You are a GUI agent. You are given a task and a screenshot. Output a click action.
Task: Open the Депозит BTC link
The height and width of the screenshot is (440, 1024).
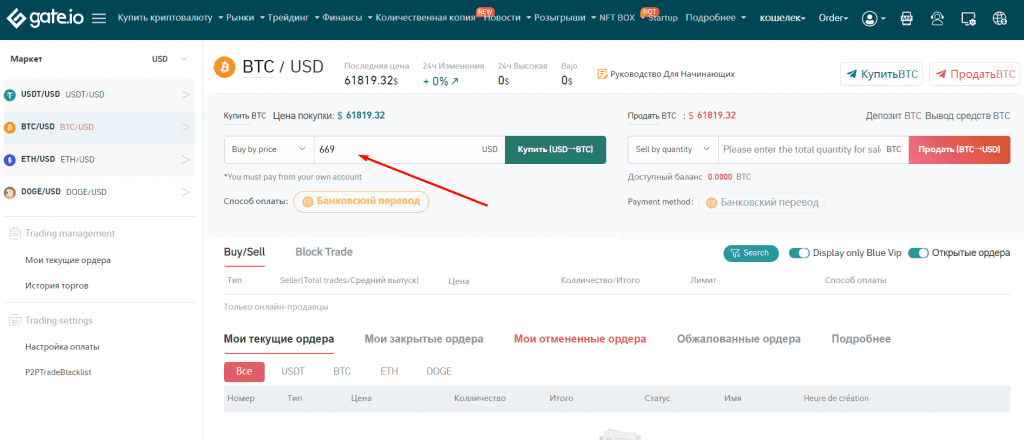pos(893,116)
